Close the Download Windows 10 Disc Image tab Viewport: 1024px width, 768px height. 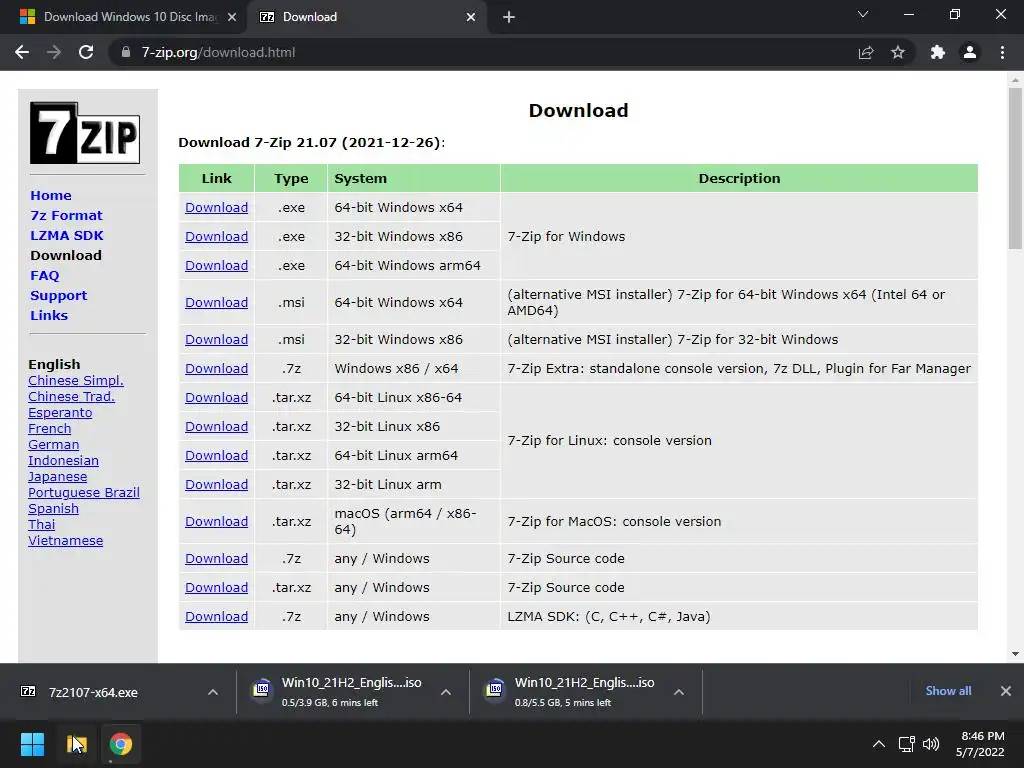232,17
